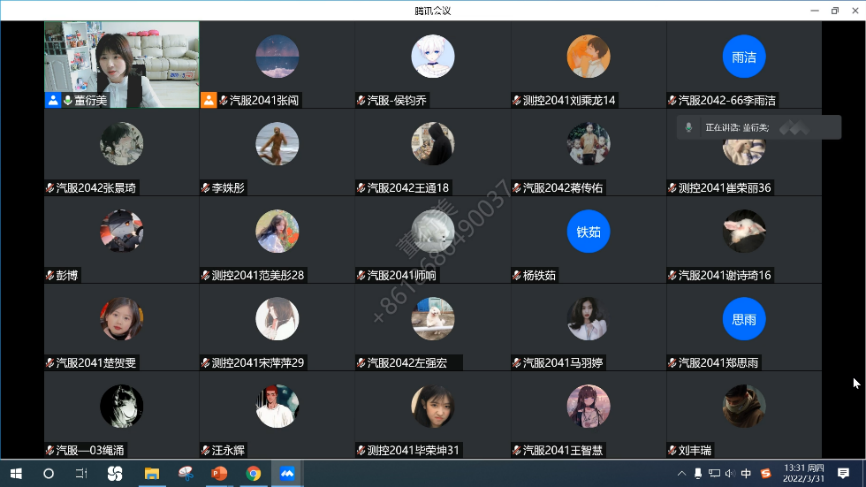Click the volume icon in system tray
The width and height of the screenshot is (866, 487).
click(x=729, y=473)
